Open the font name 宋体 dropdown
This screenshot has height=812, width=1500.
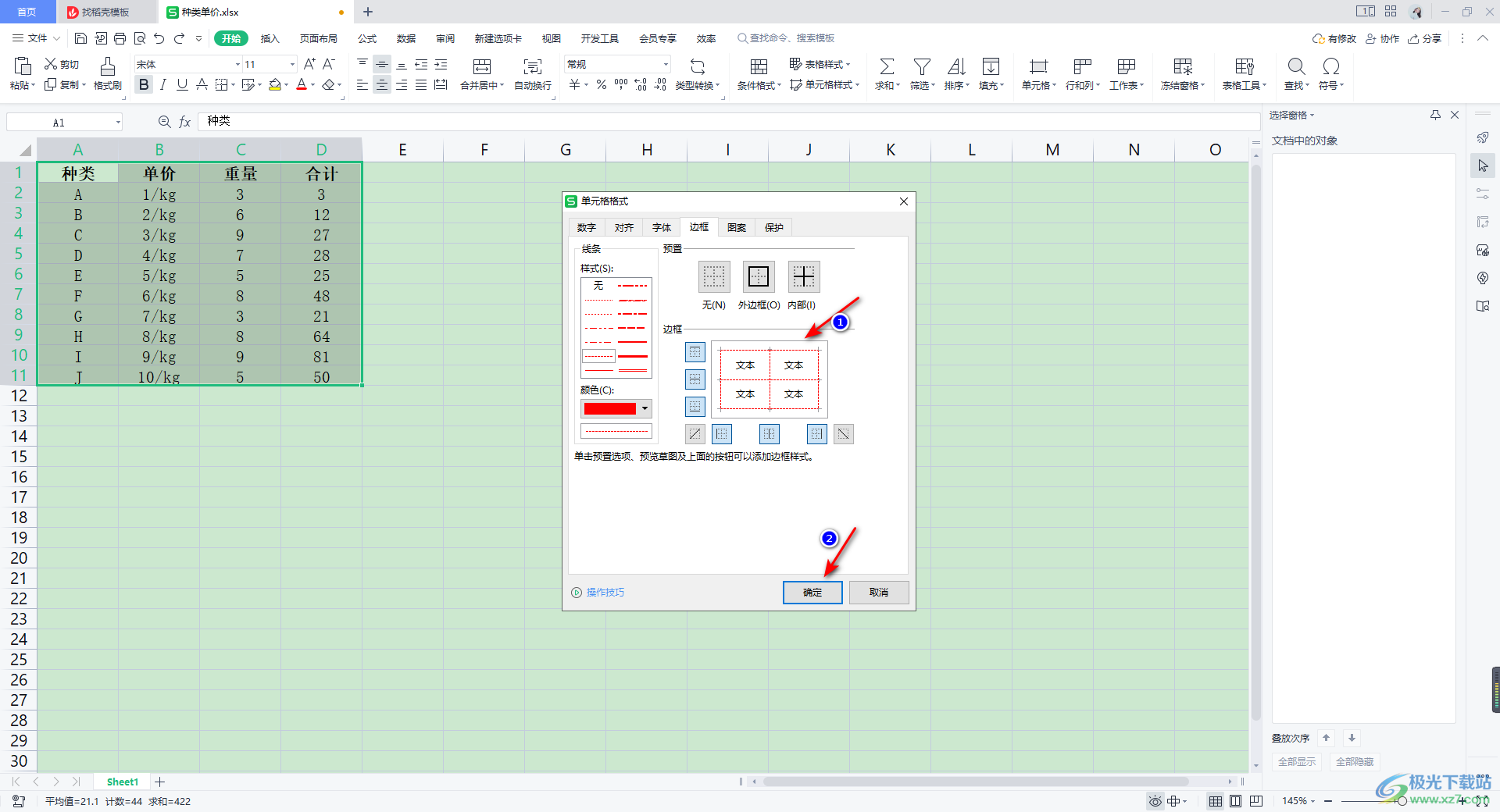tap(237, 64)
